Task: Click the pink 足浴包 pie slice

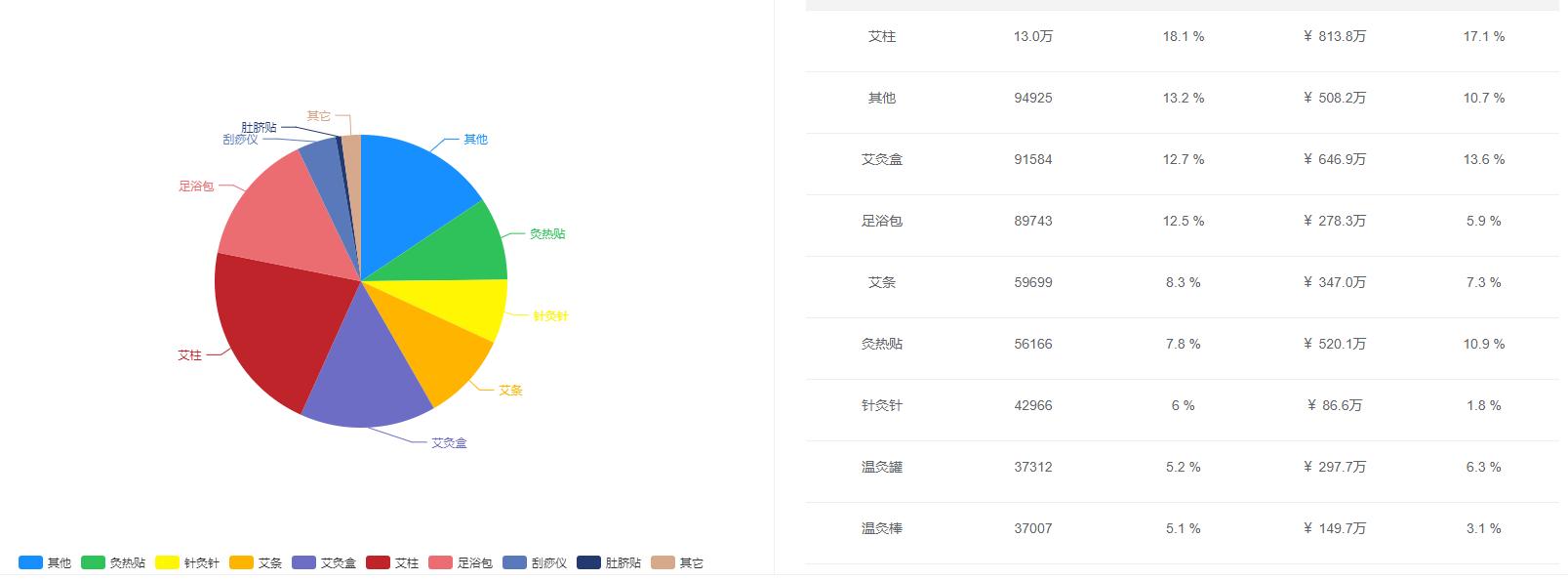Action: coord(273,210)
